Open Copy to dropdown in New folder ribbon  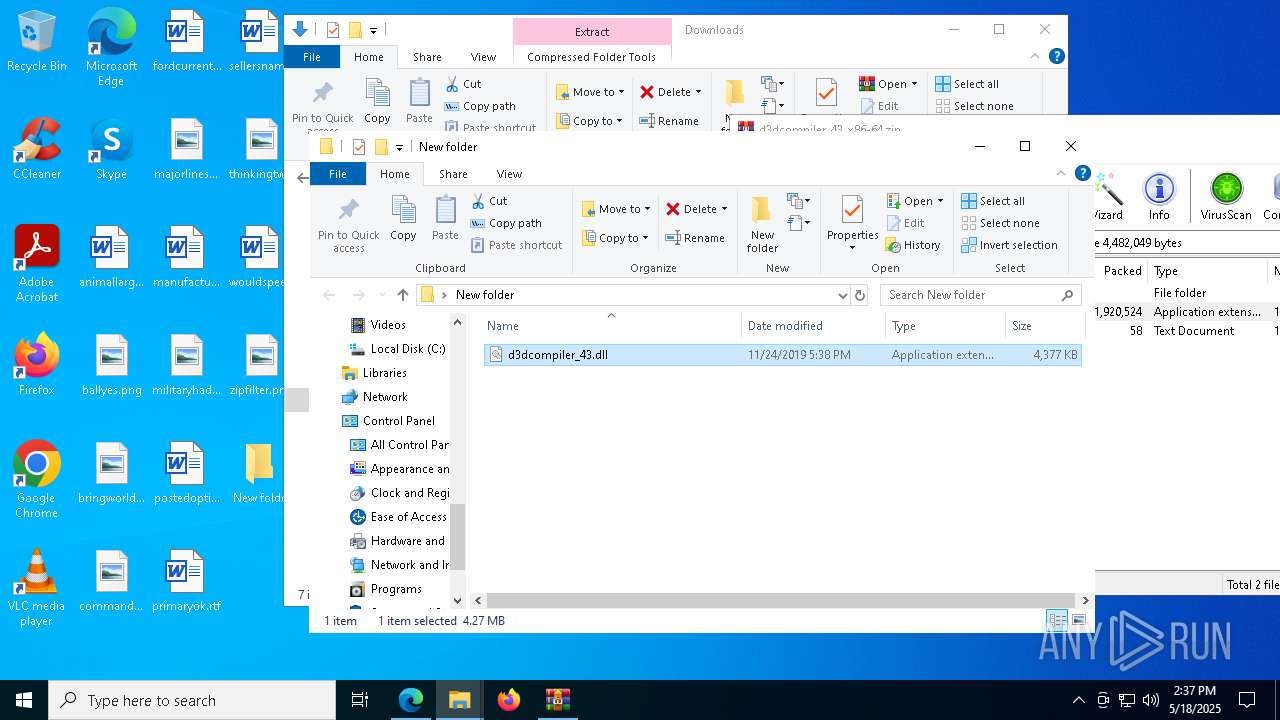point(616,238)
